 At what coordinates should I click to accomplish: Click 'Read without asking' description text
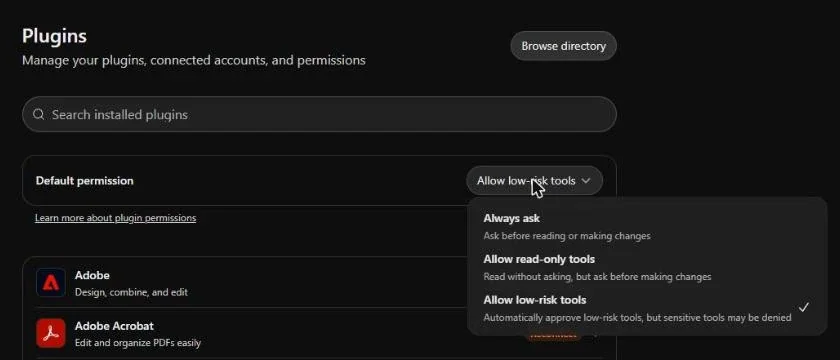[597, 277]
